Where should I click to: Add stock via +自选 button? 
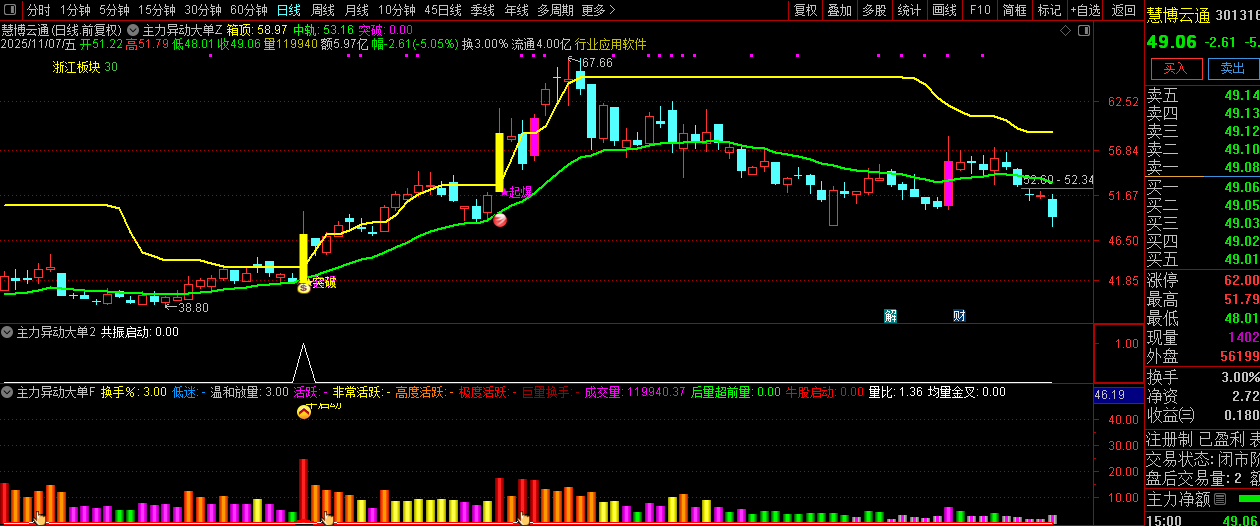coord(1085,10)
